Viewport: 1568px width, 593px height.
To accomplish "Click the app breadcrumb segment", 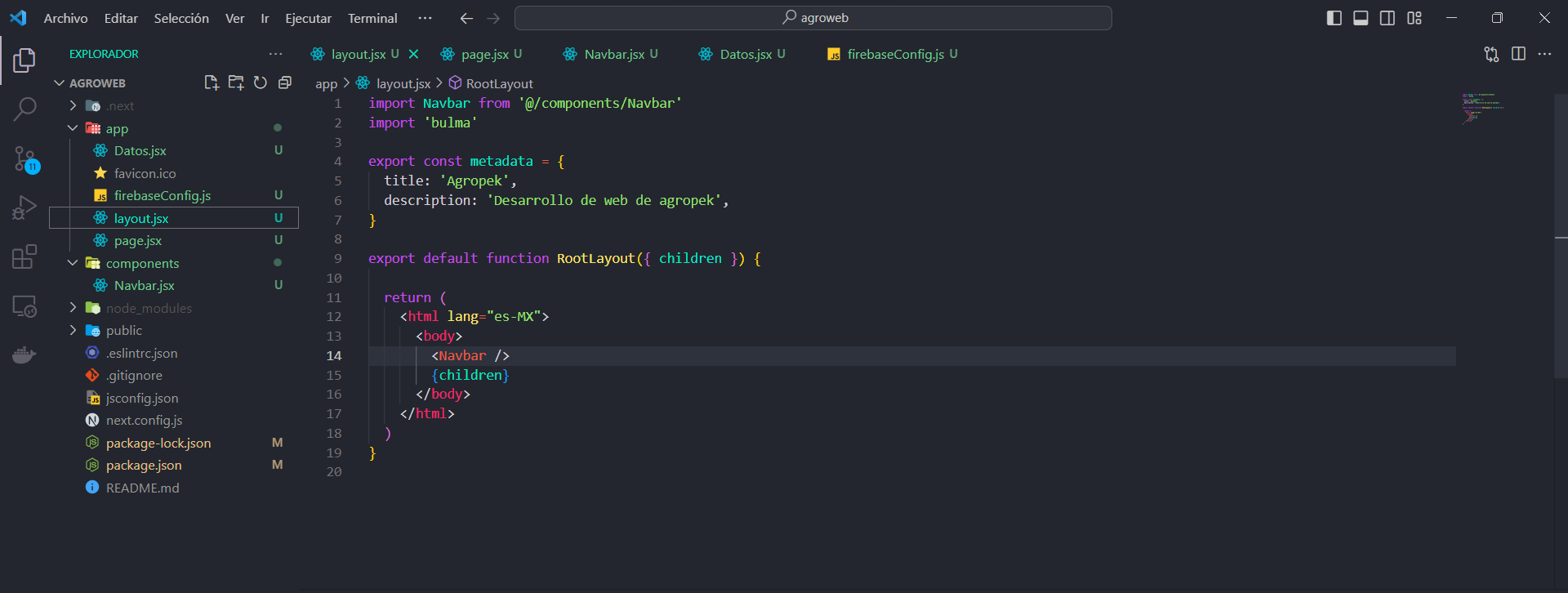I will coord(326,83).
